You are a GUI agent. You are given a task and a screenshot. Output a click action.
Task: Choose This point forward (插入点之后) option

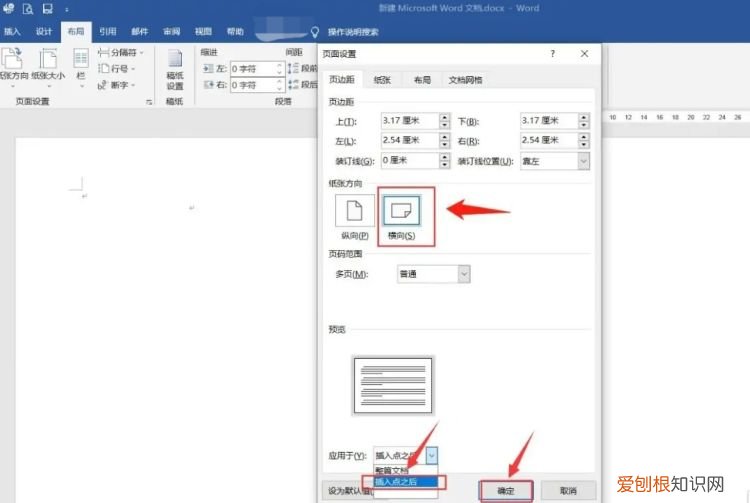[405, 481]
